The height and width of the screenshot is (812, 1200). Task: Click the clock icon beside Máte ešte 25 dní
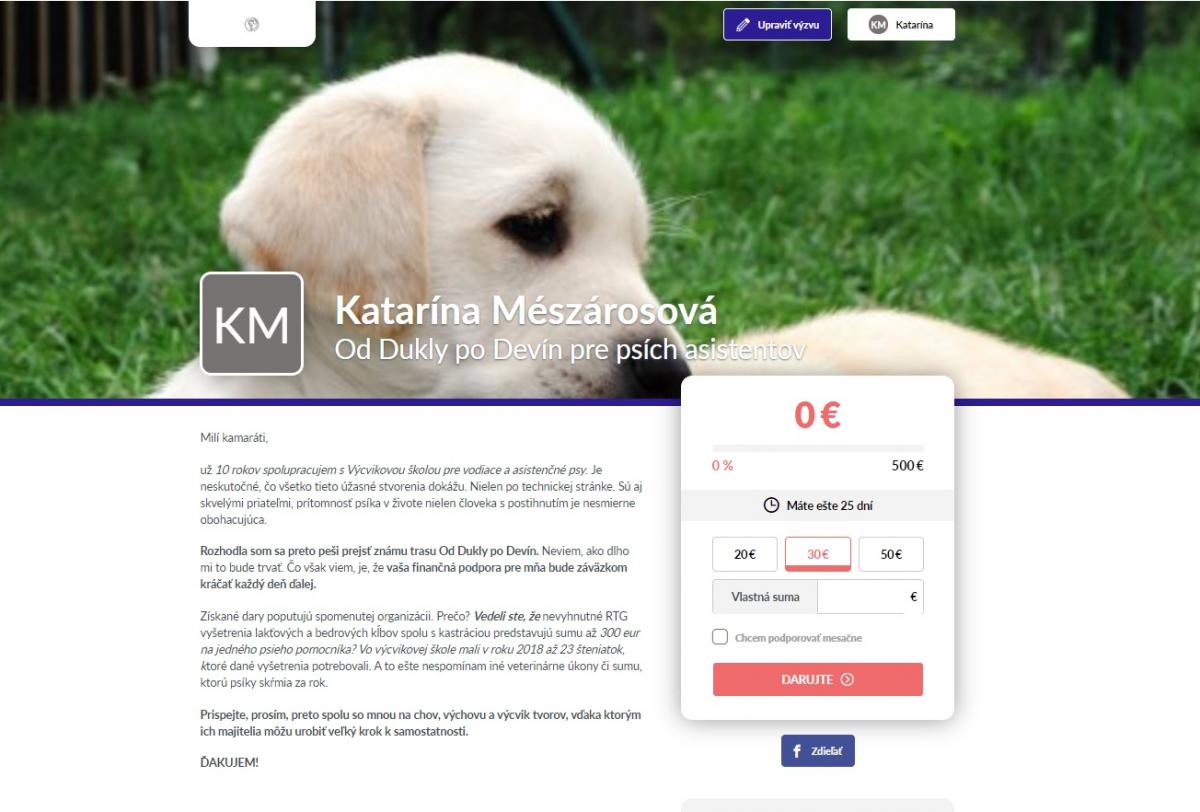(x=771, y=505)
